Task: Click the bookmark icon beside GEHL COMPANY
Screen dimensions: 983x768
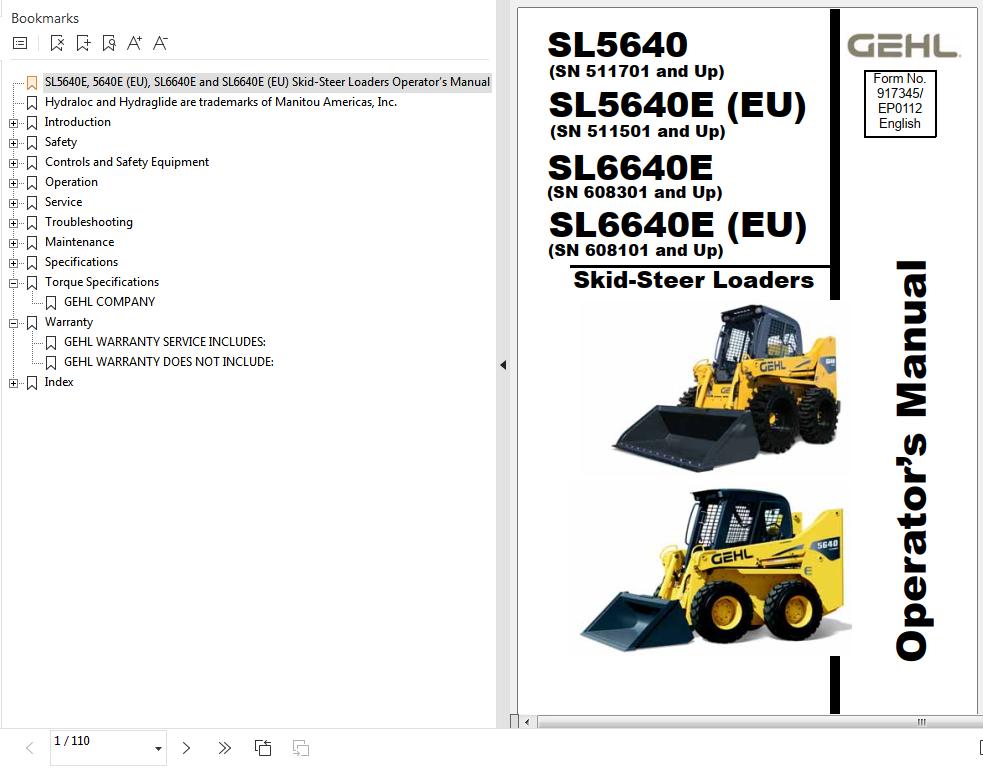Action: coord(51,303)
